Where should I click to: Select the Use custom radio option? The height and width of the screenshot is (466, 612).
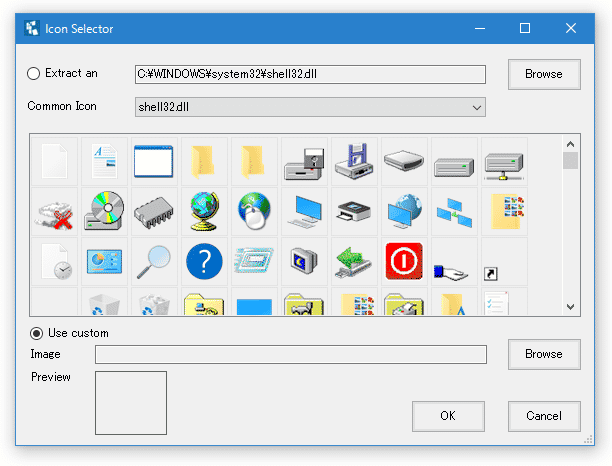pyautogui.click(x=36, y=333)
